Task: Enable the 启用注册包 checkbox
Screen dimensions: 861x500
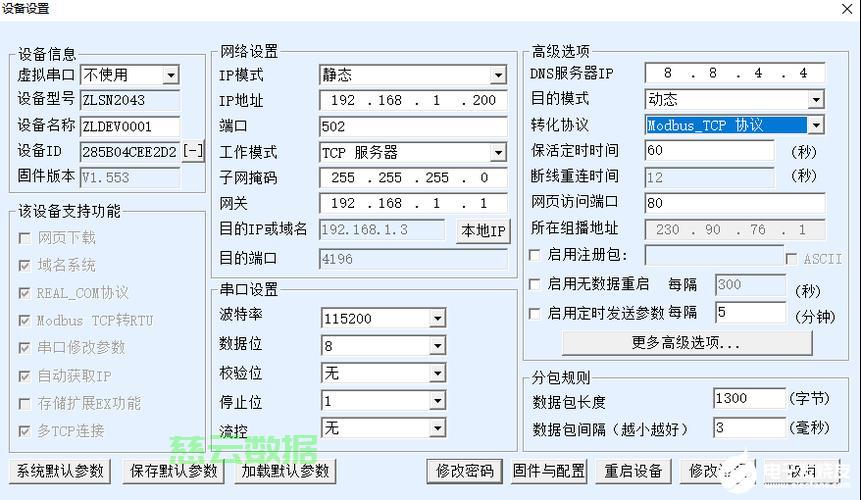Action: tap(535, 256)
